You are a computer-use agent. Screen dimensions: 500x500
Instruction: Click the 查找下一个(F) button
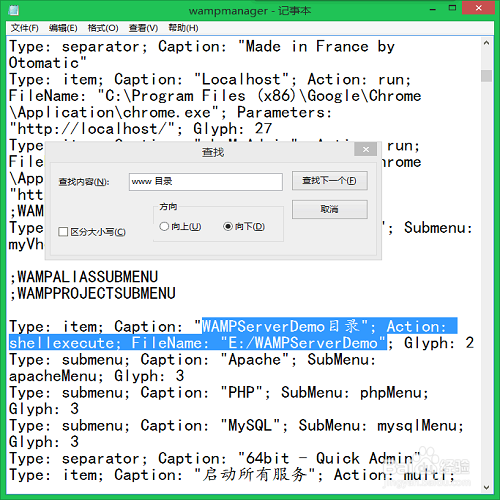pyautogui.click(x=330, y=181)
